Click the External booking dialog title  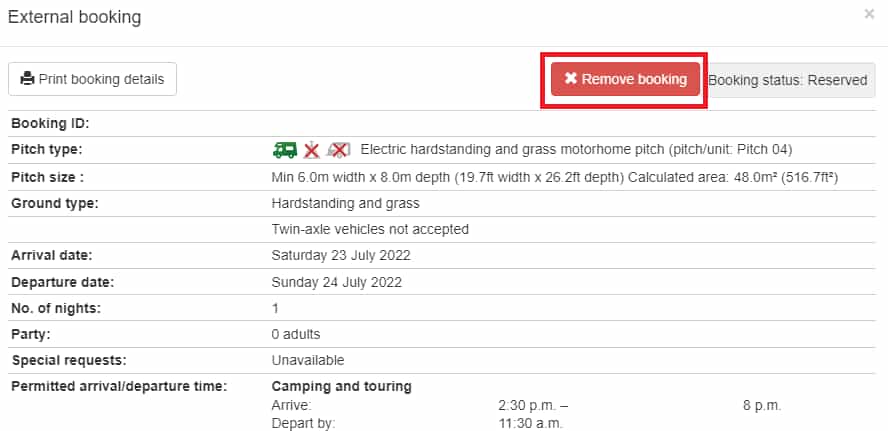[74, 17]
